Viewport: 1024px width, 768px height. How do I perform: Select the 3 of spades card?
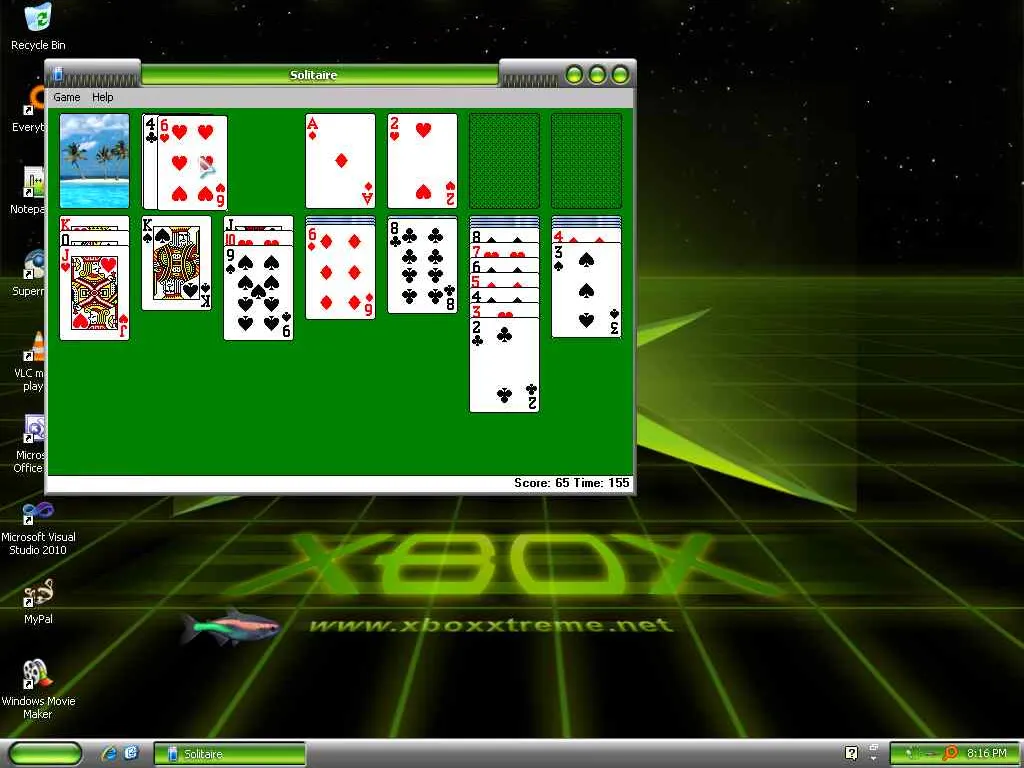pos(586,290)
